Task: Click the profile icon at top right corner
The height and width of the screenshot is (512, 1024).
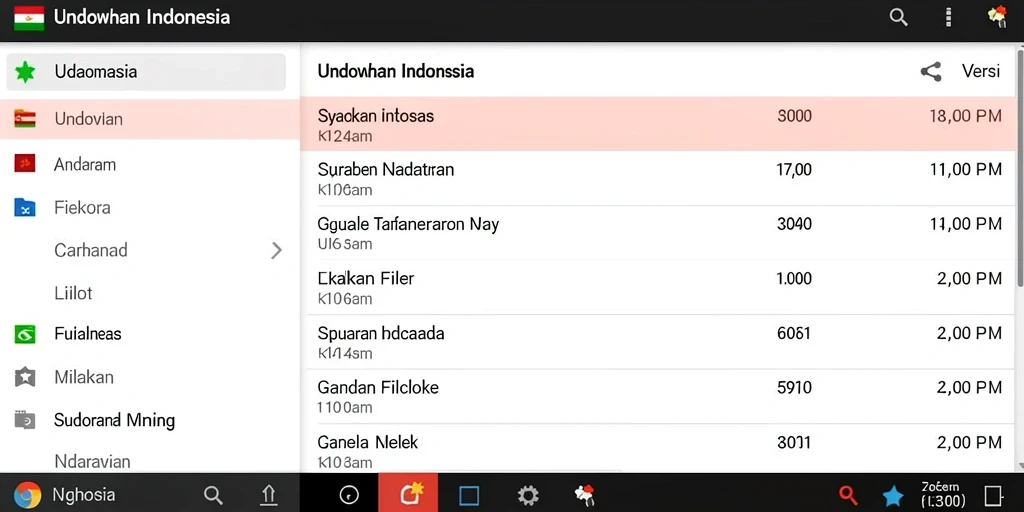Action: [997, 17]
